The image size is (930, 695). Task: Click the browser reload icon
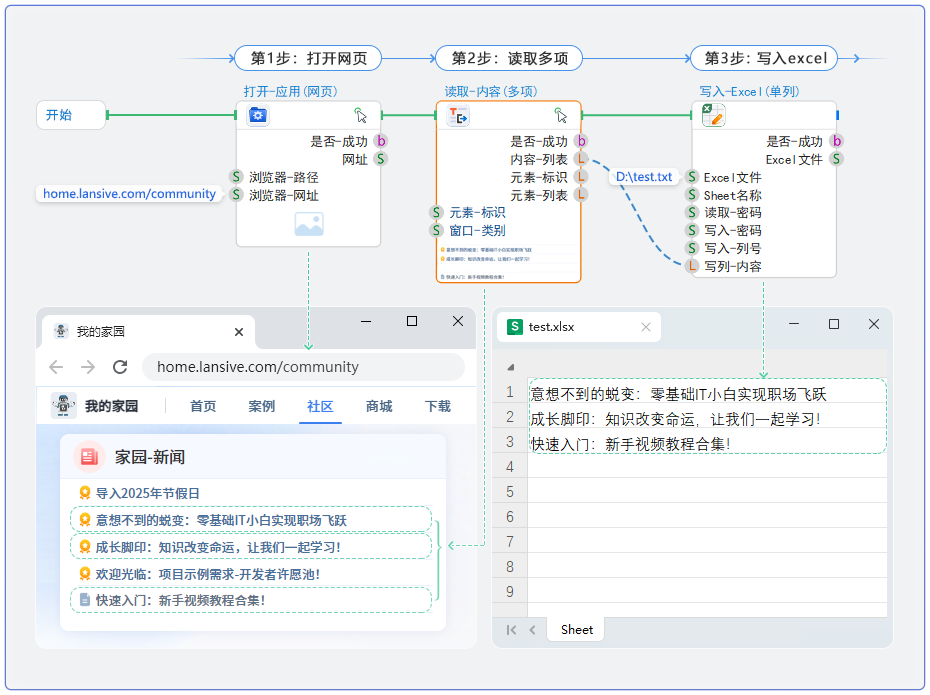[120, 367]
